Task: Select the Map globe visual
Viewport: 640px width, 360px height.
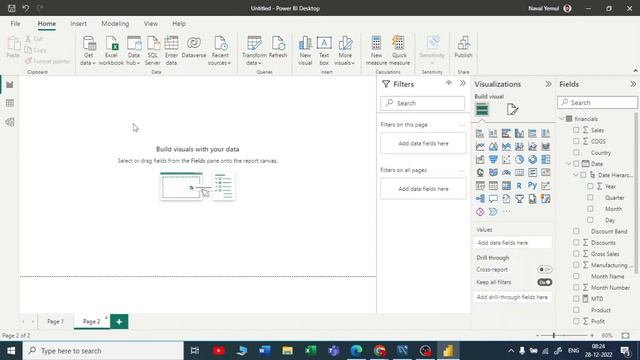Action: (x=480, y=173)
